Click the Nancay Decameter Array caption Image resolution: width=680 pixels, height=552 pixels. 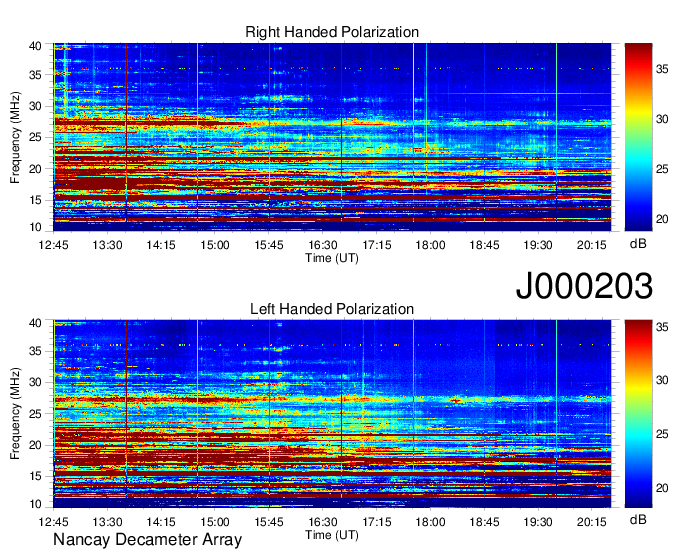point(147,540)
